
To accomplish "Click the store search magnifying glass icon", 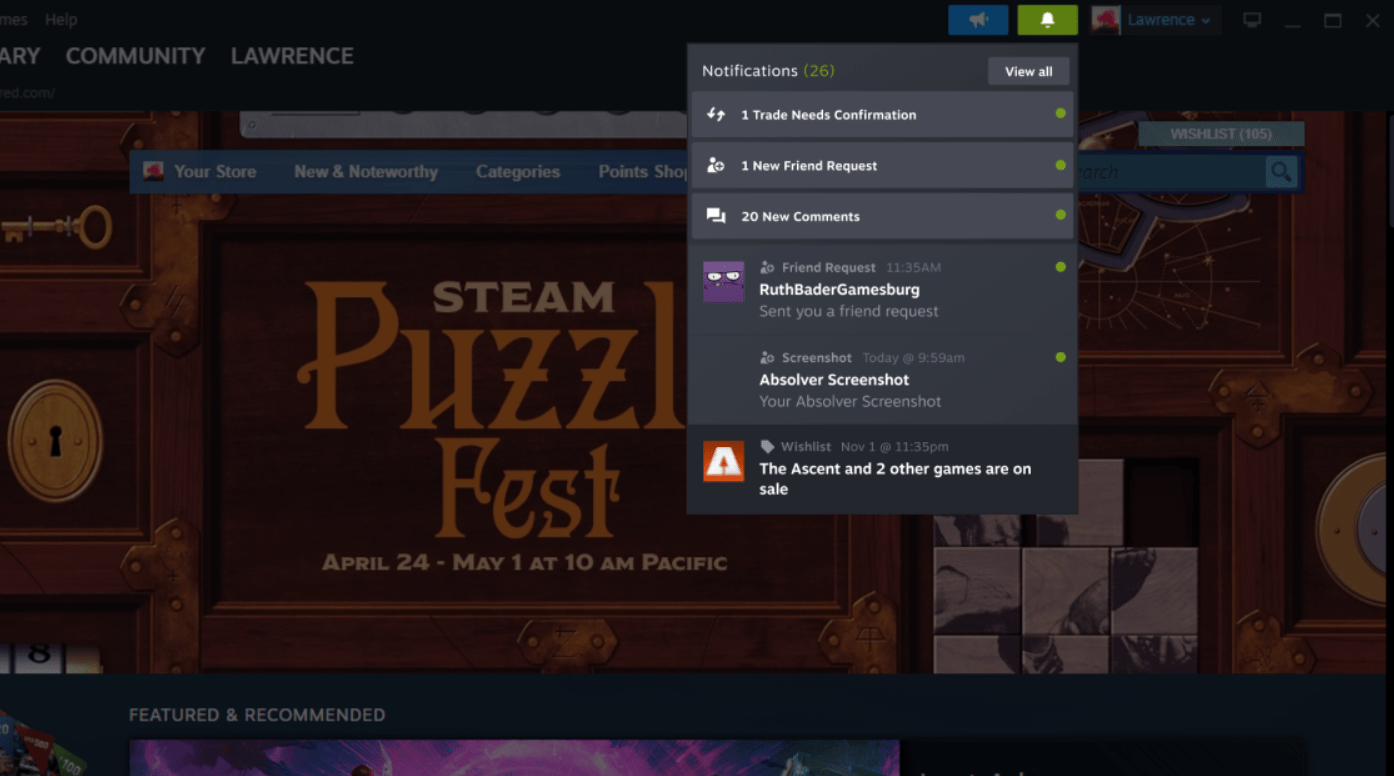I will (1281, 171).
